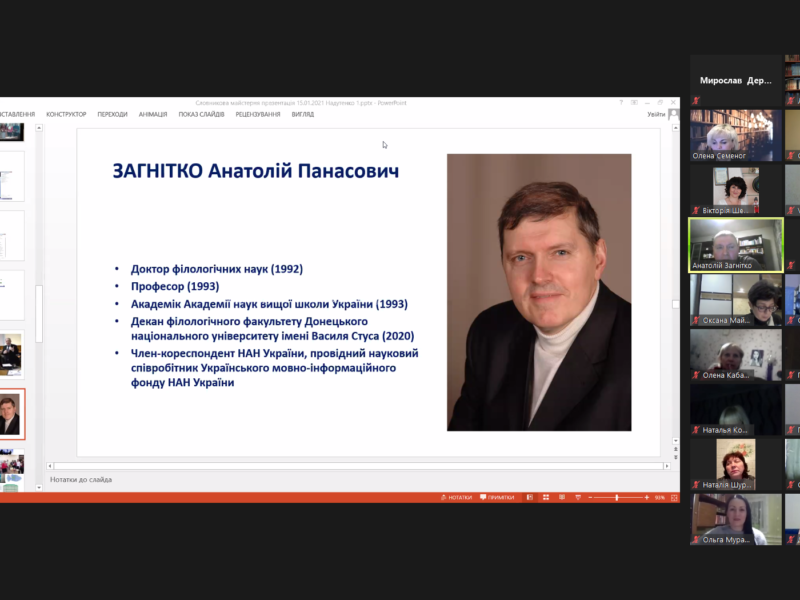
Task: Switch to Slide Sorter view
Action: point(544,497)
